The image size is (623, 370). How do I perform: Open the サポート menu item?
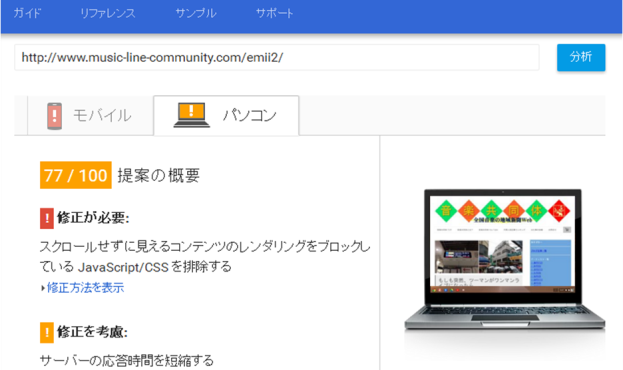click(x=275, y=13)
